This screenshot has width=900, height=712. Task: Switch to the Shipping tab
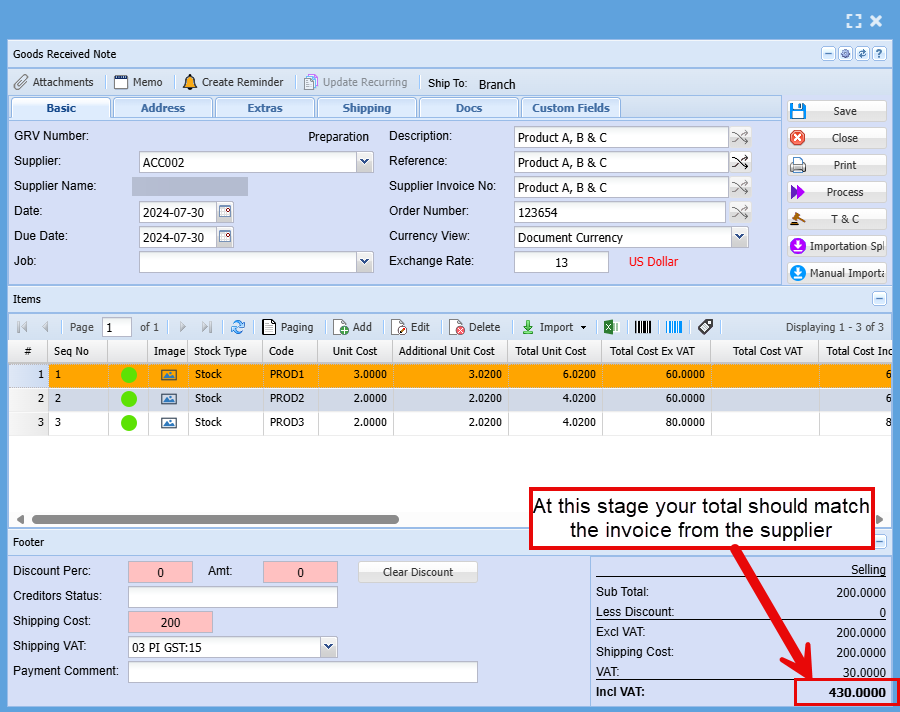367,108
